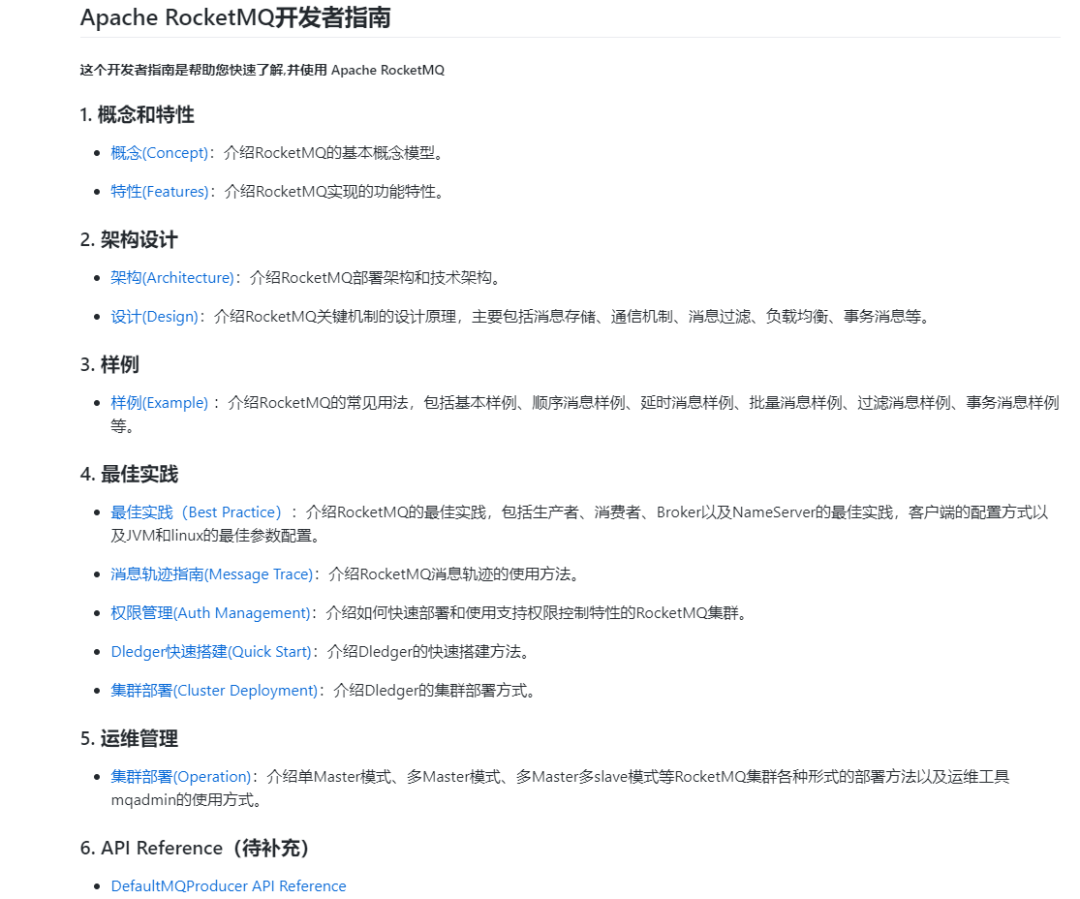The height and width of the screenshot is (899, 1080).
Task: Click text 及JVM和linux的最佳参数配置
Action: [211, 536]
